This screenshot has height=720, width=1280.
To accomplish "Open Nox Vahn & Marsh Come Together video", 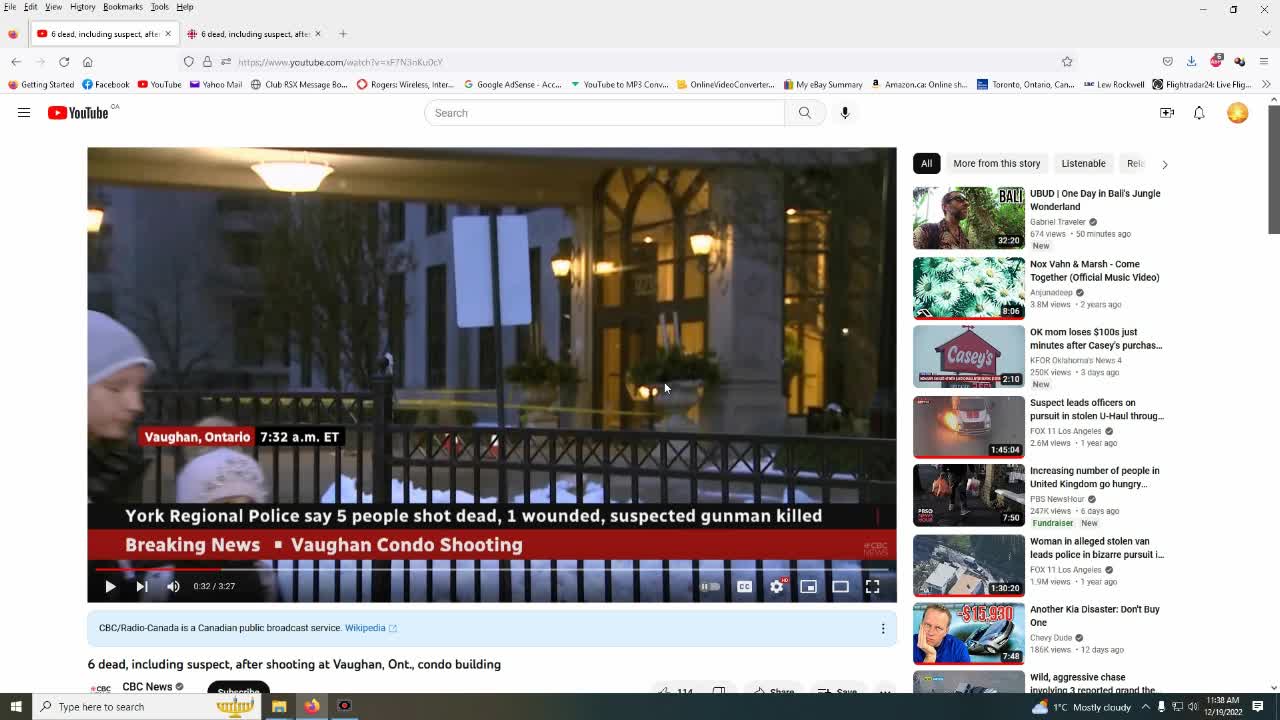I will (1094, 271).
